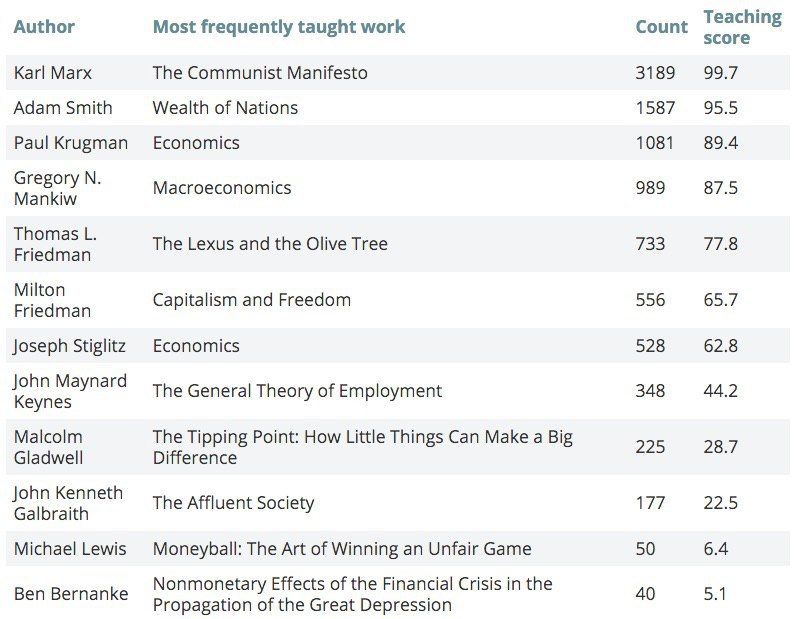Image resolution: width=795 pixels, height=619 pixels.
Task: Click the Author column header
Action: point(44,27)
